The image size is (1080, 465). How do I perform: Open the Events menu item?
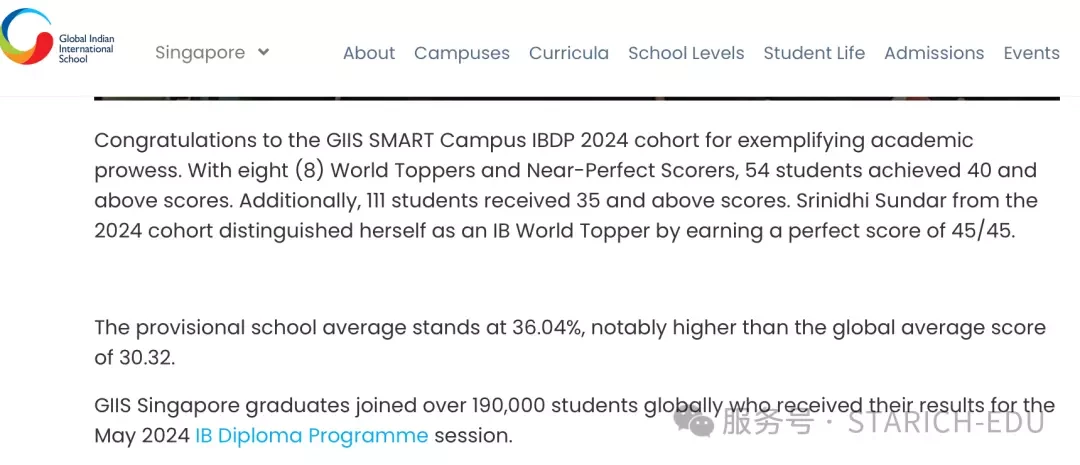[x=1031, y=53]
